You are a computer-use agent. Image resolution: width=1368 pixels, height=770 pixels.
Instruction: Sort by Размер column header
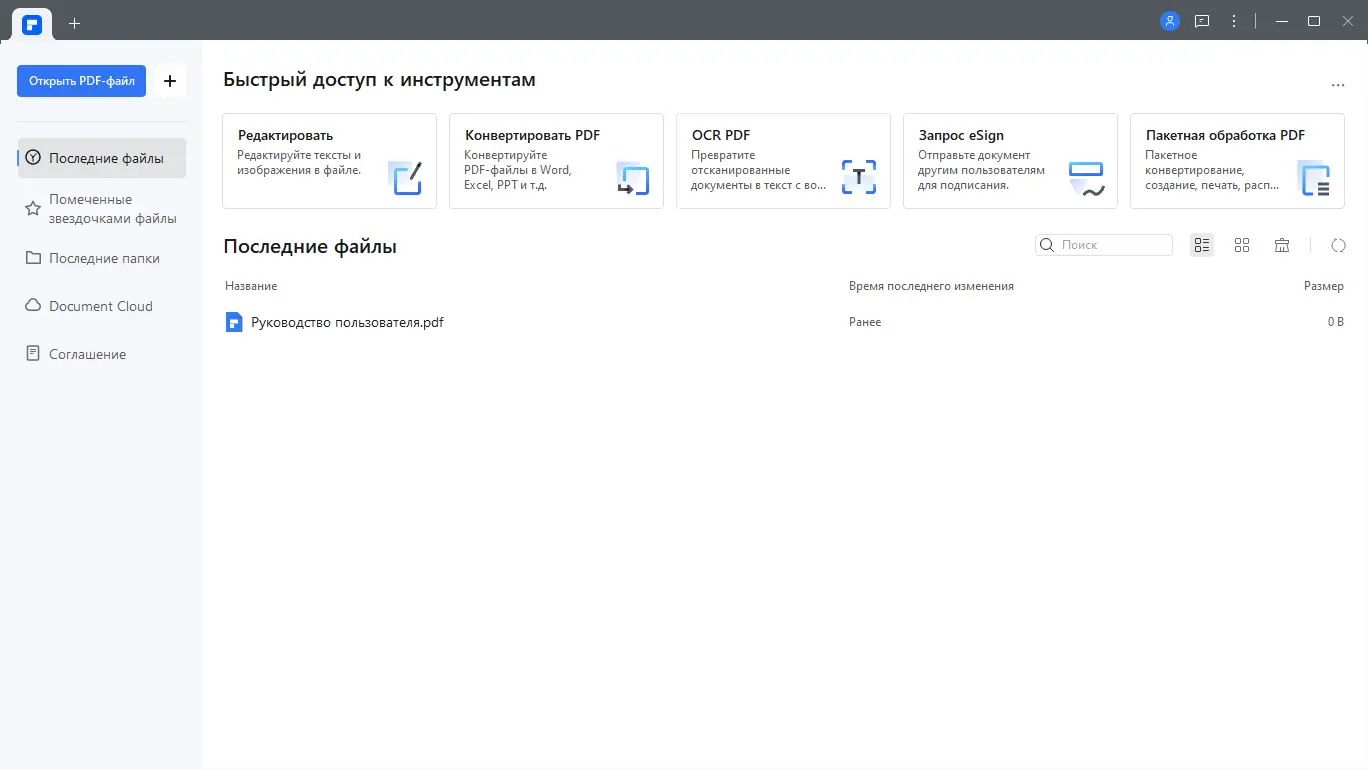coord(1324,286)
